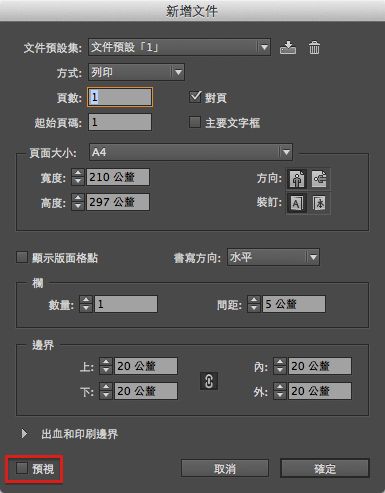The image size is (385, 493).
Task: Select right-to-left binding icon
Action: [319, 203]
